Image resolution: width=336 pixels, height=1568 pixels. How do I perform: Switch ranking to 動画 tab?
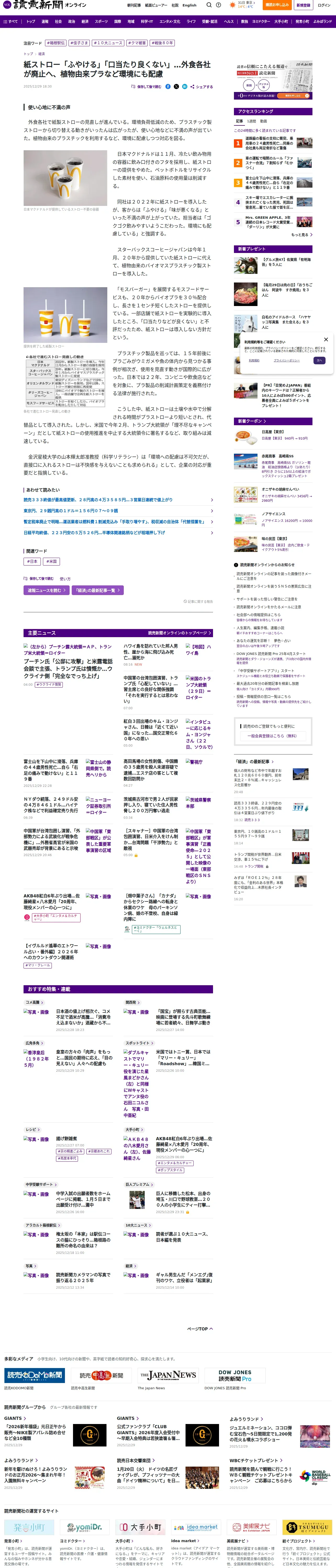click(x=264, y=121)
